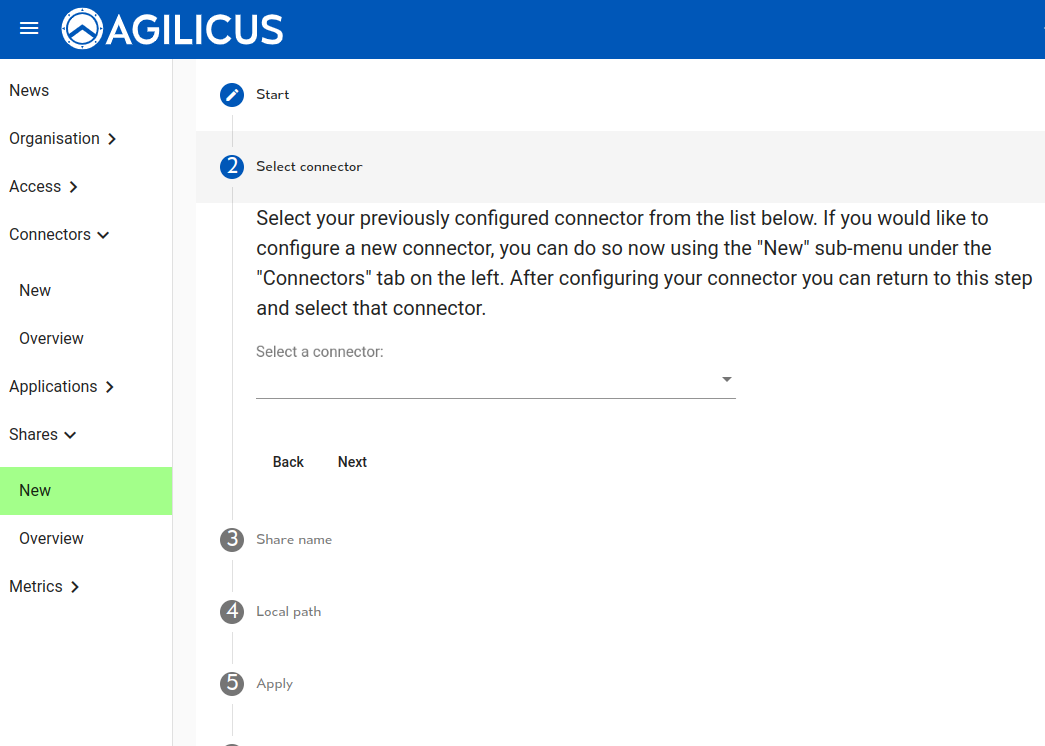Image resolution: width=1045 pixels, height=746 pixels.
Task: Open Overview under Shares
Action: [51, 539]
